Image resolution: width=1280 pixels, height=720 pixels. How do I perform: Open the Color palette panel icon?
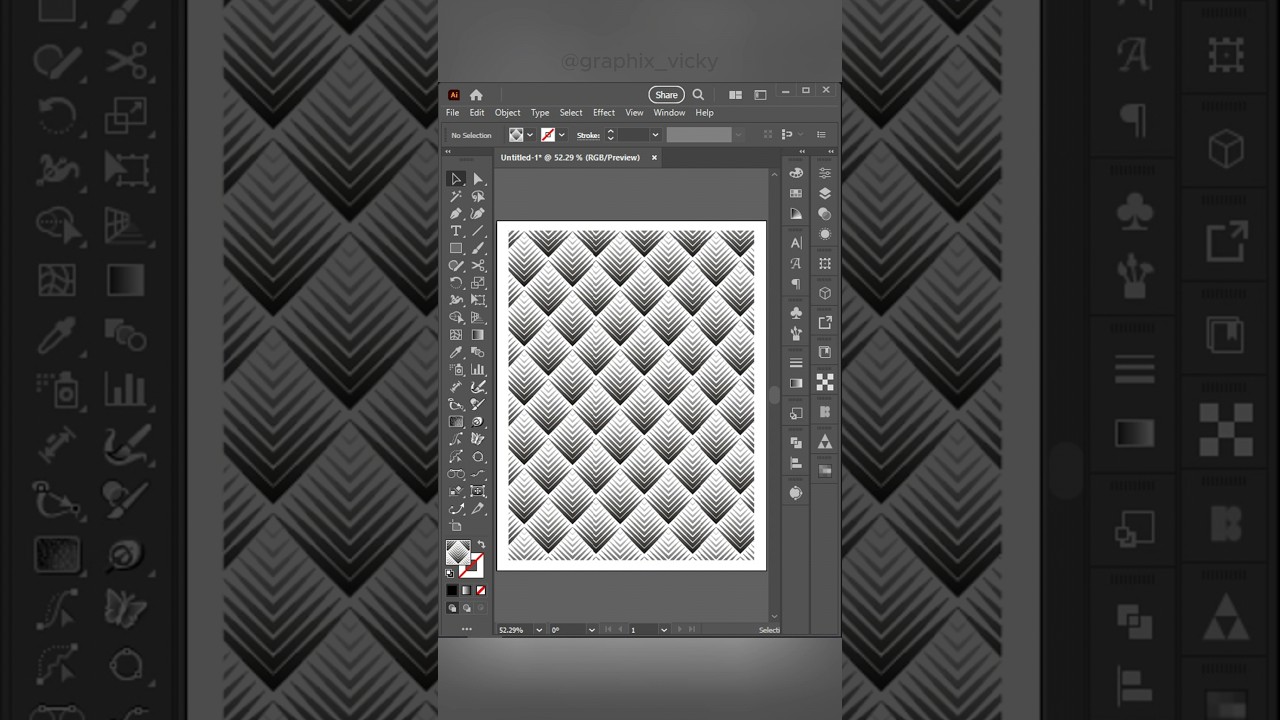[796, 173]
